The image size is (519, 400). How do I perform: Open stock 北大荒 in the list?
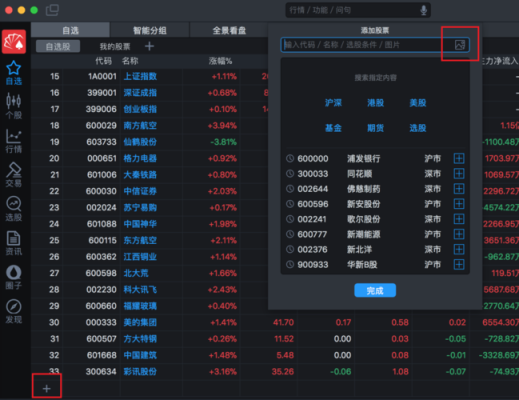tap(136, 273)
